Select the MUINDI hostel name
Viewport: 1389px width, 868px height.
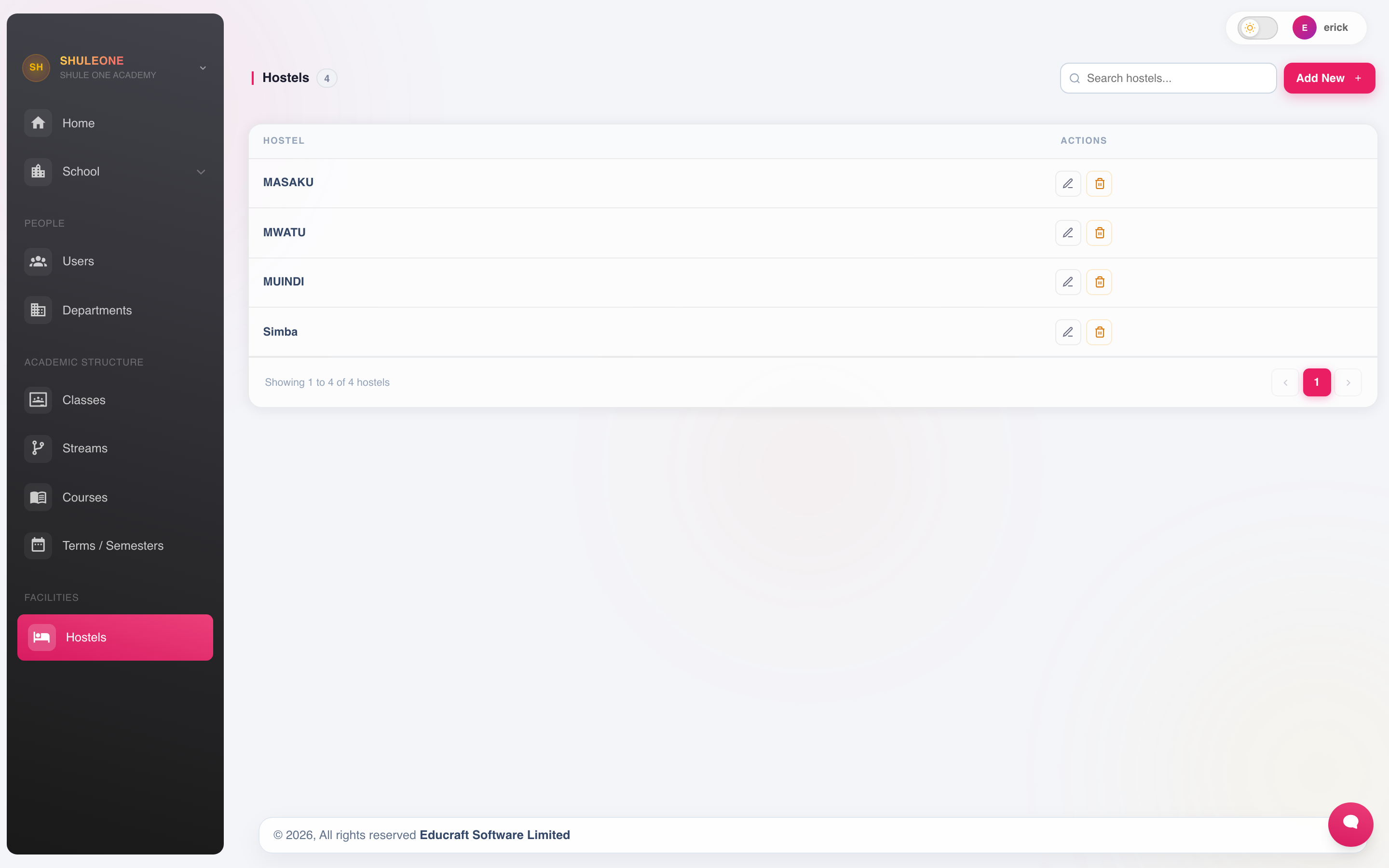(284, 282)
